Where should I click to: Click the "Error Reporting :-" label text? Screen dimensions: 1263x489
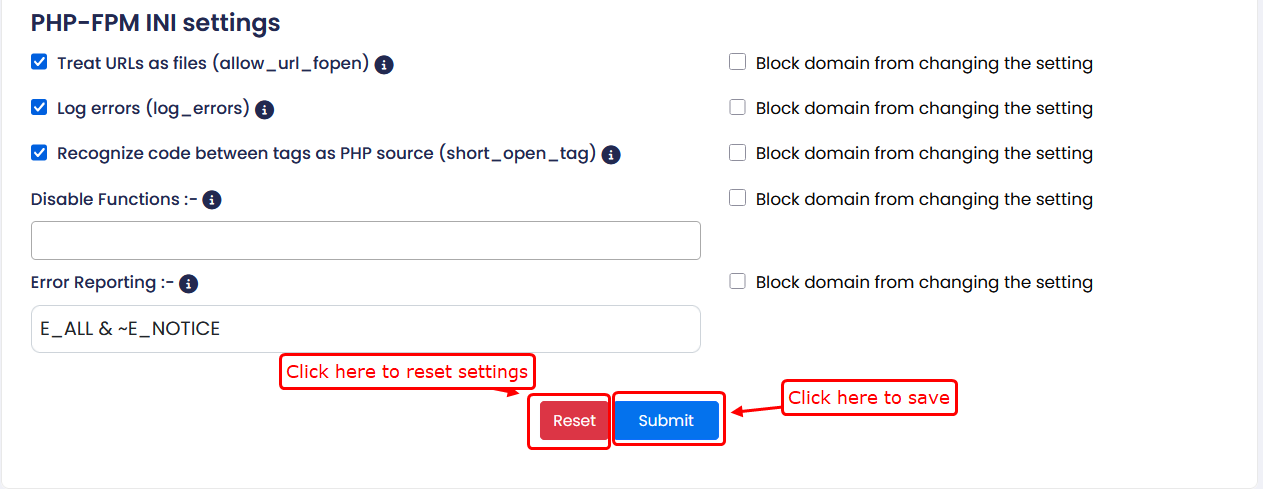pos(102,283)
